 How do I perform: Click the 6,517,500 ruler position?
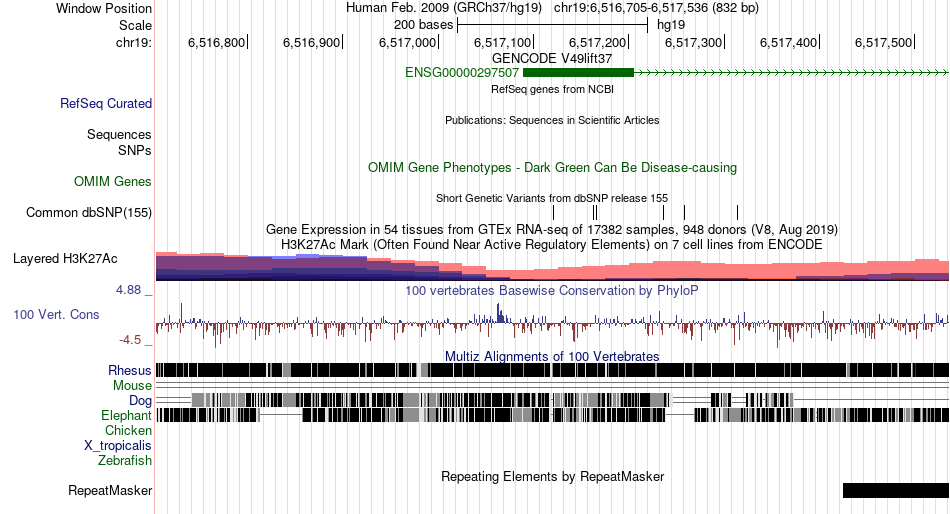884,42
